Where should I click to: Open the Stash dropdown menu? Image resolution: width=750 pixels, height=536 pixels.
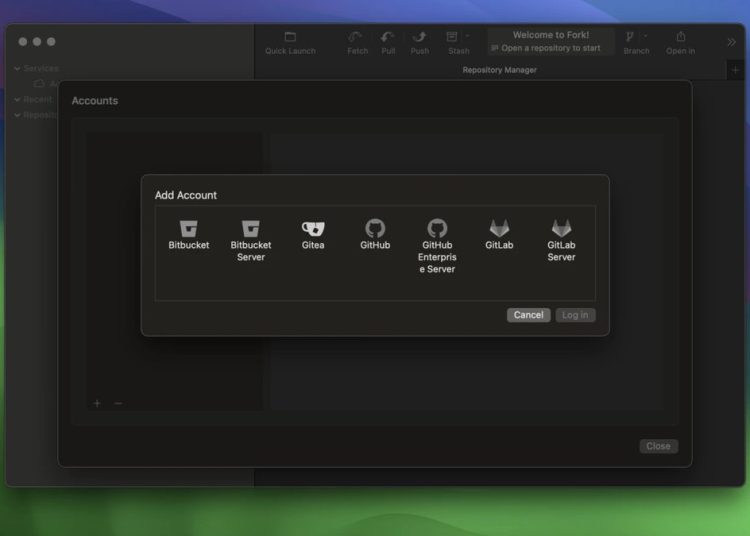pyautogui.click(x=467, y=37)
